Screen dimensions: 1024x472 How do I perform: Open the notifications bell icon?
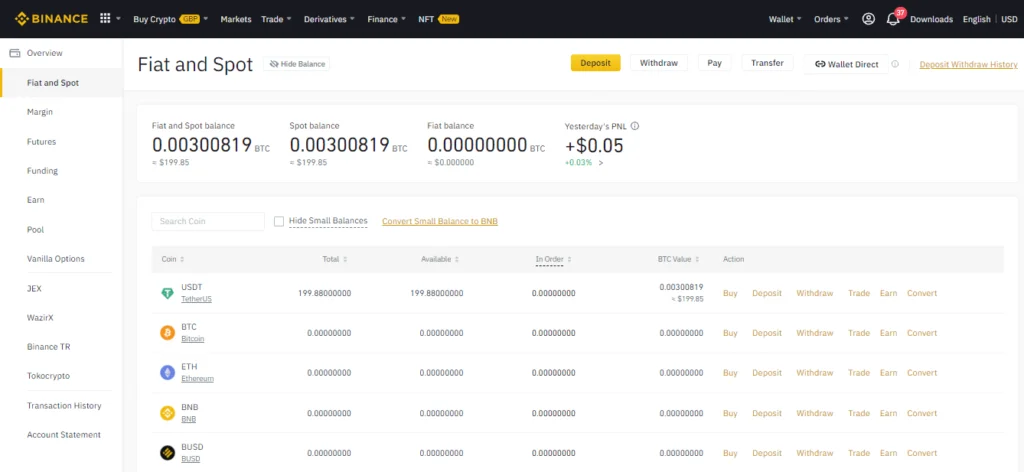893,20
